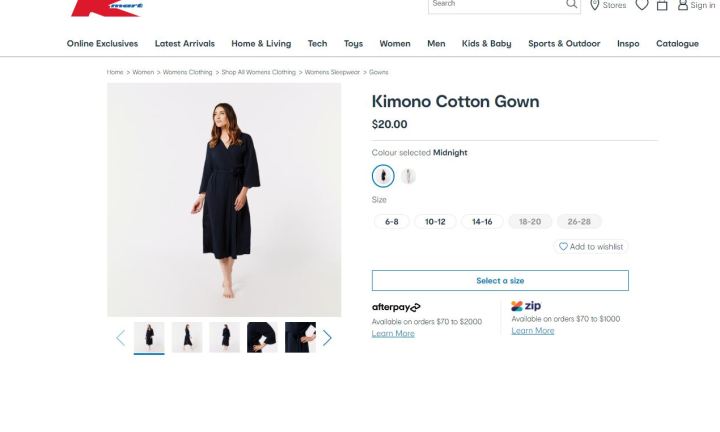
Task: Go to Gowns breadcrumb
Action: (378, 72)
